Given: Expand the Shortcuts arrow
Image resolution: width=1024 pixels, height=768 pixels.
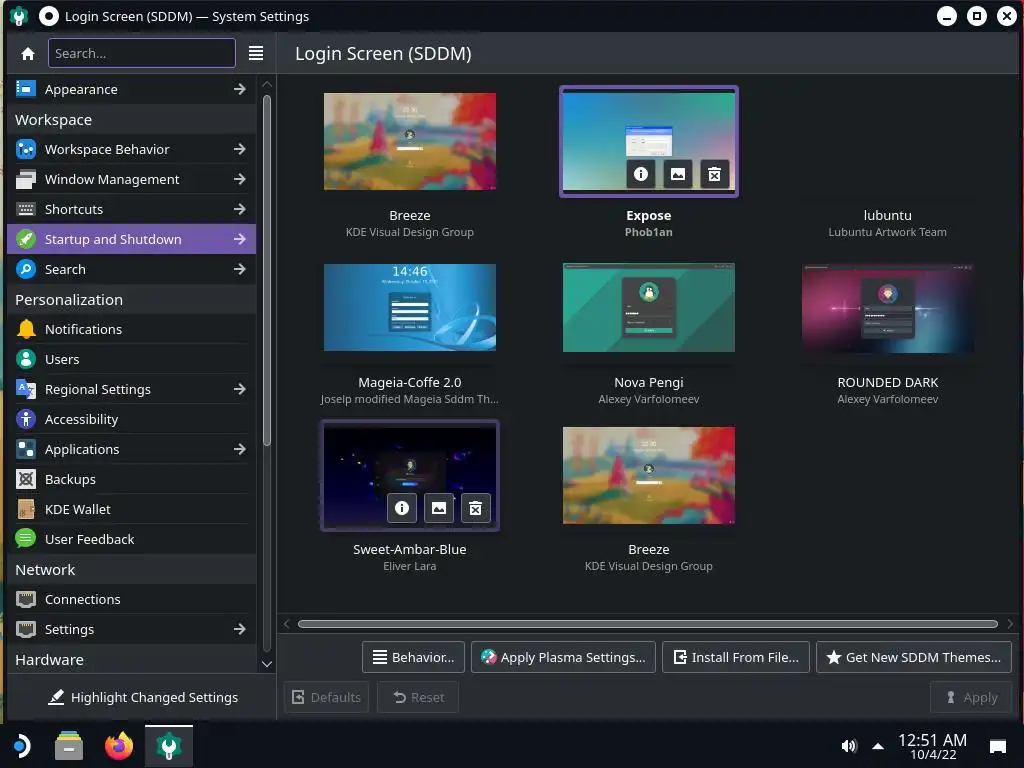Looking at the screenshot, I should (x=240, y=209).
